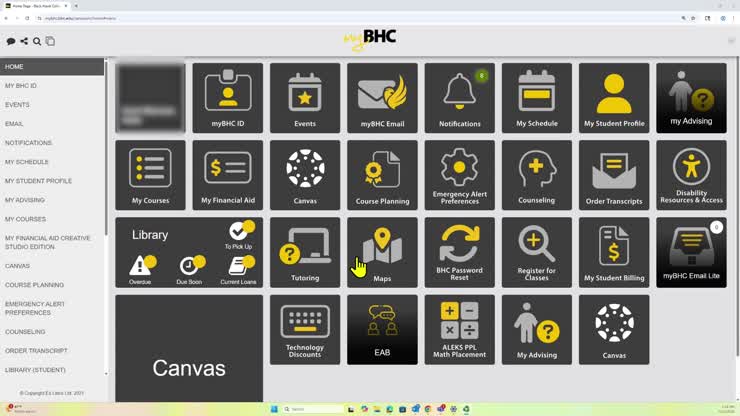Click the share icon in header

(x=24, y=42)
